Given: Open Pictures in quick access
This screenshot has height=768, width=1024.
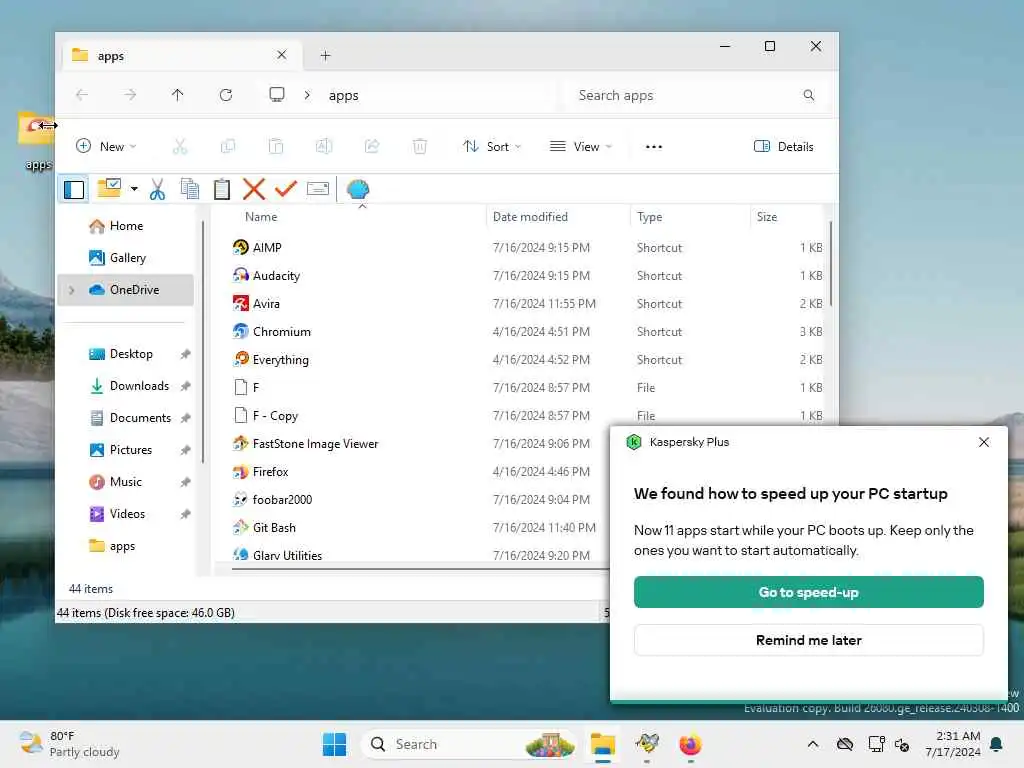Looking at the screenshot, I should (131, 450).
